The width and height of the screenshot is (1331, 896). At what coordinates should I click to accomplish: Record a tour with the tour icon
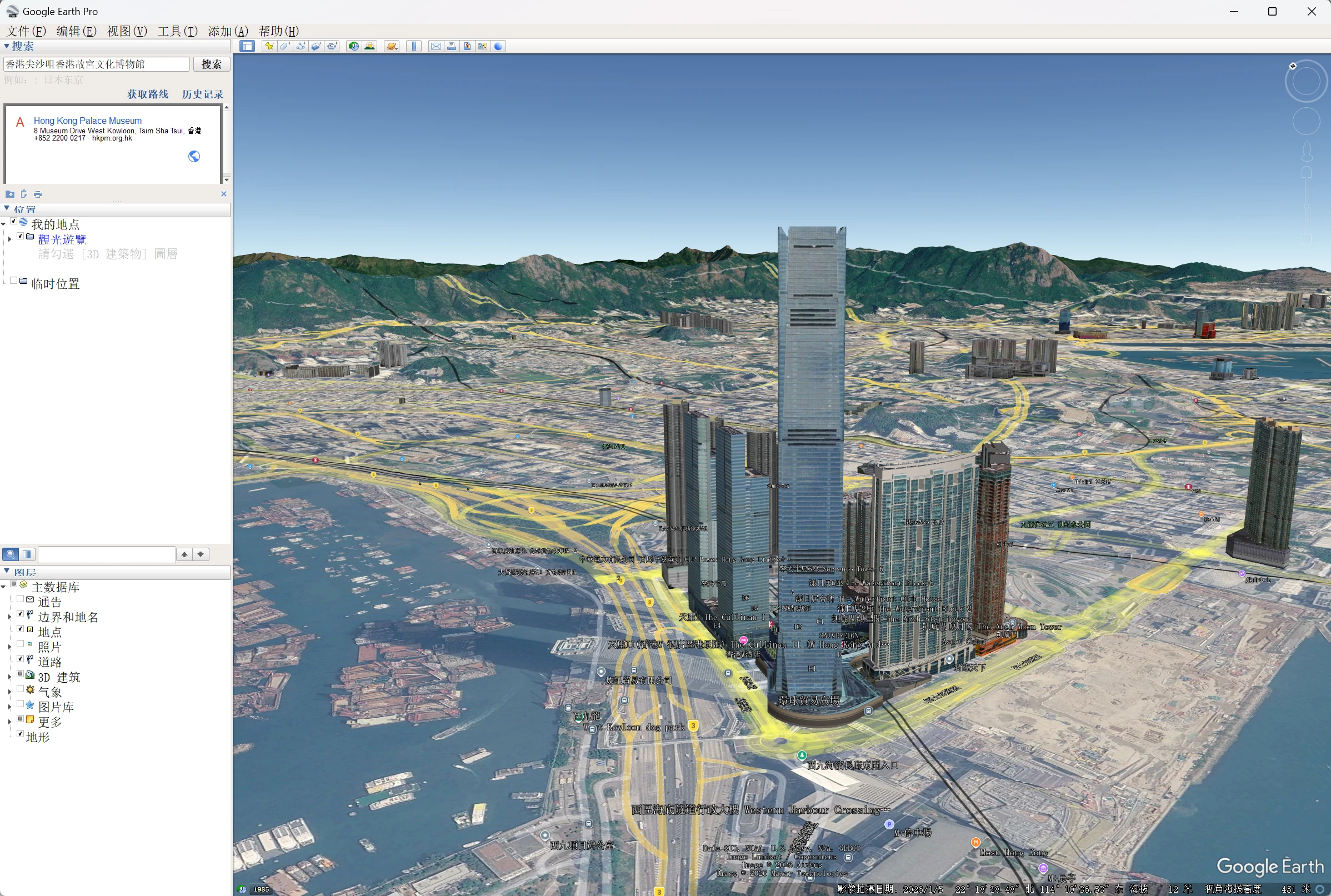pos(333,46)
